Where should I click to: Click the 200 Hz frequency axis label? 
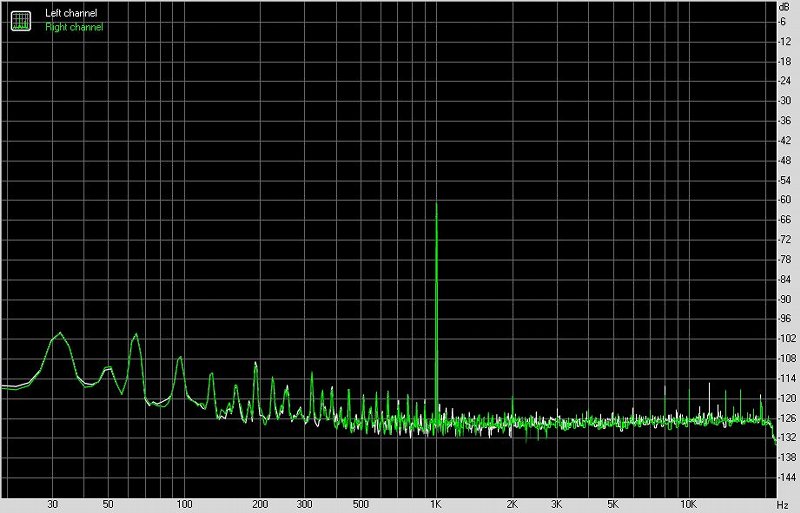point(259,505)
